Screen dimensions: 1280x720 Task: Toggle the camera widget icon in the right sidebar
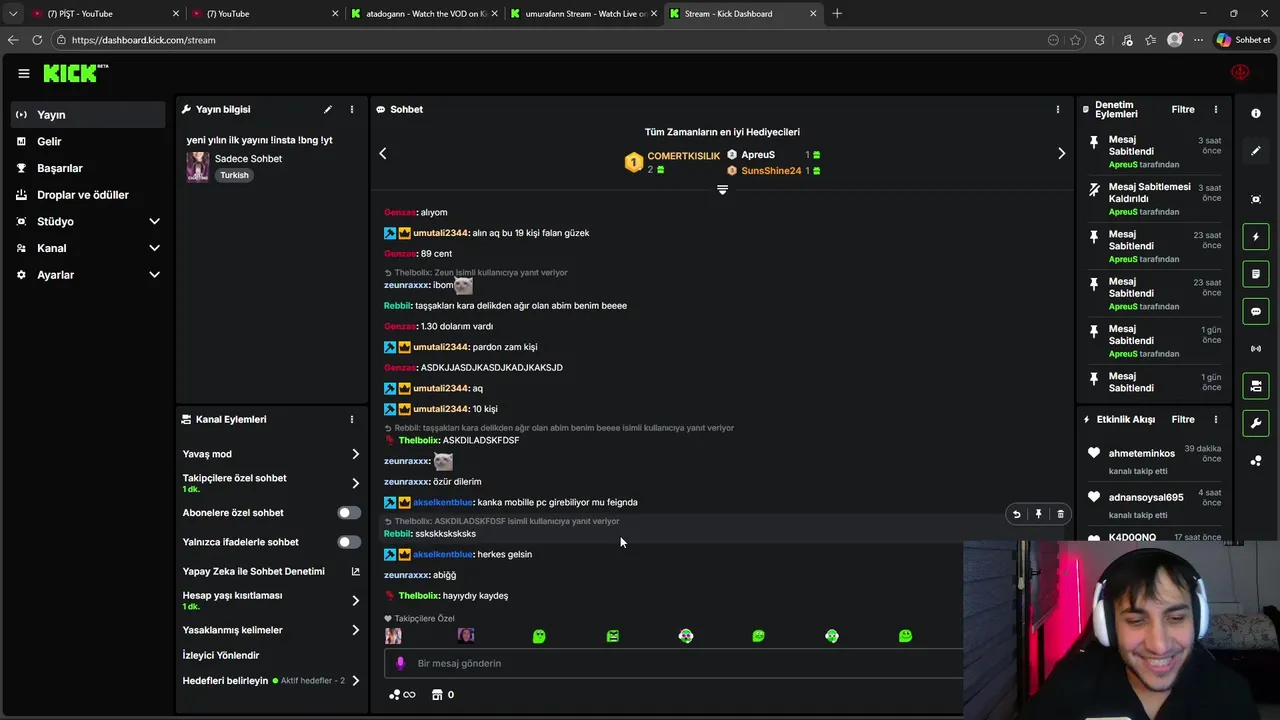pyautogui.click(x=1256, y=386)
